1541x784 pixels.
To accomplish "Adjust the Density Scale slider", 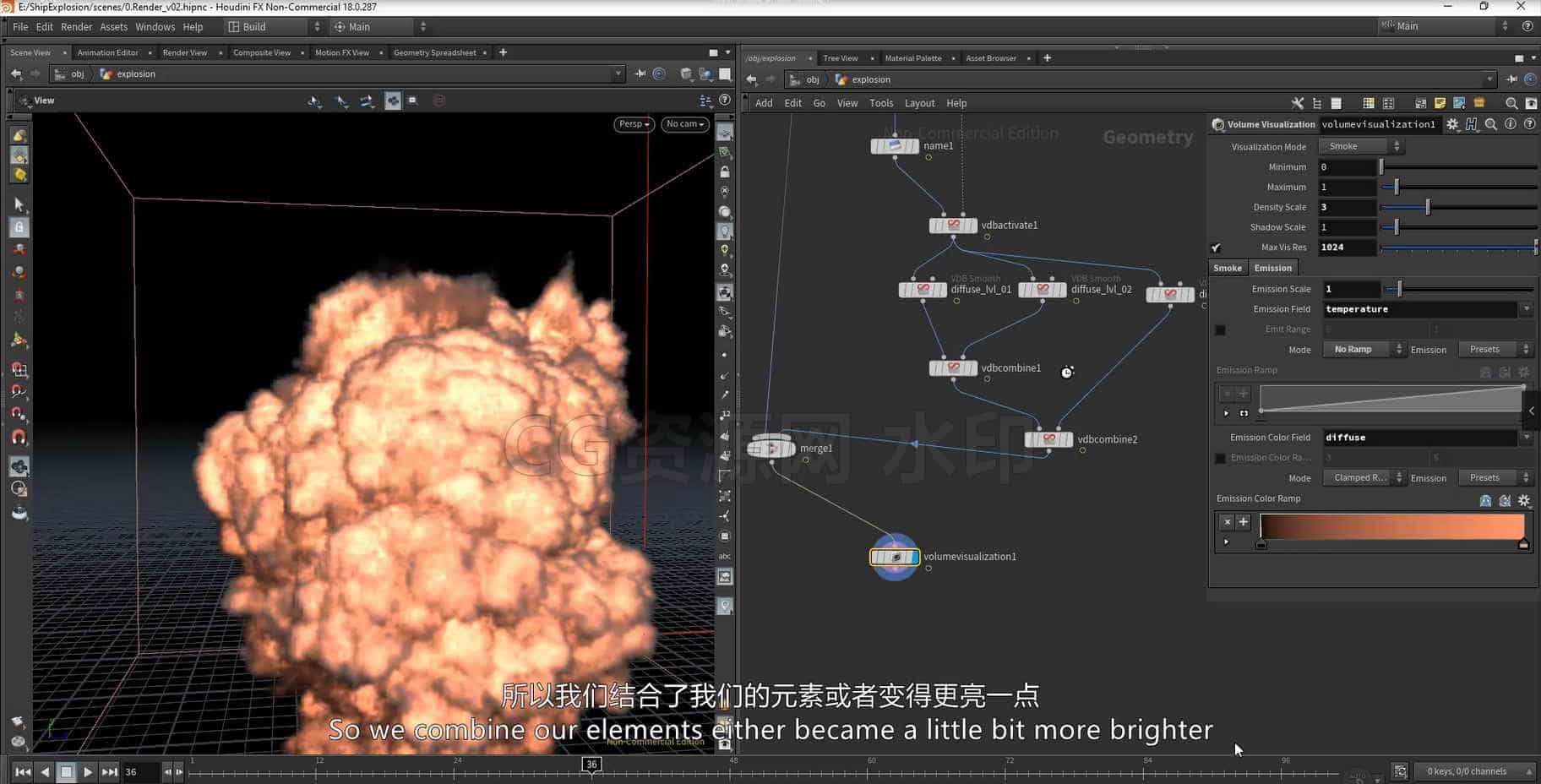I will click(1458, 207).
